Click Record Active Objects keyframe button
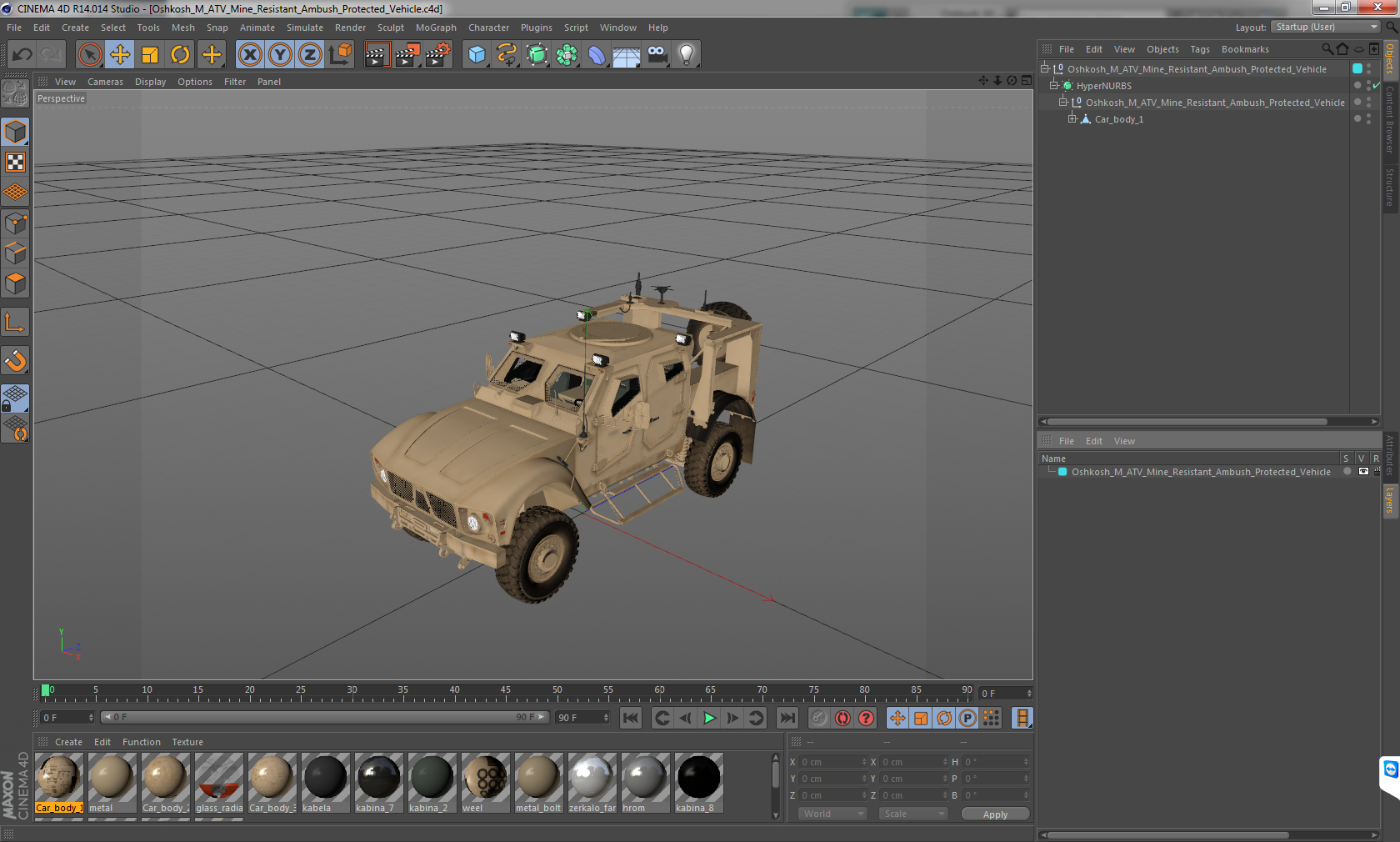This screenshot has height=842, width=1400. click(819, 718)
